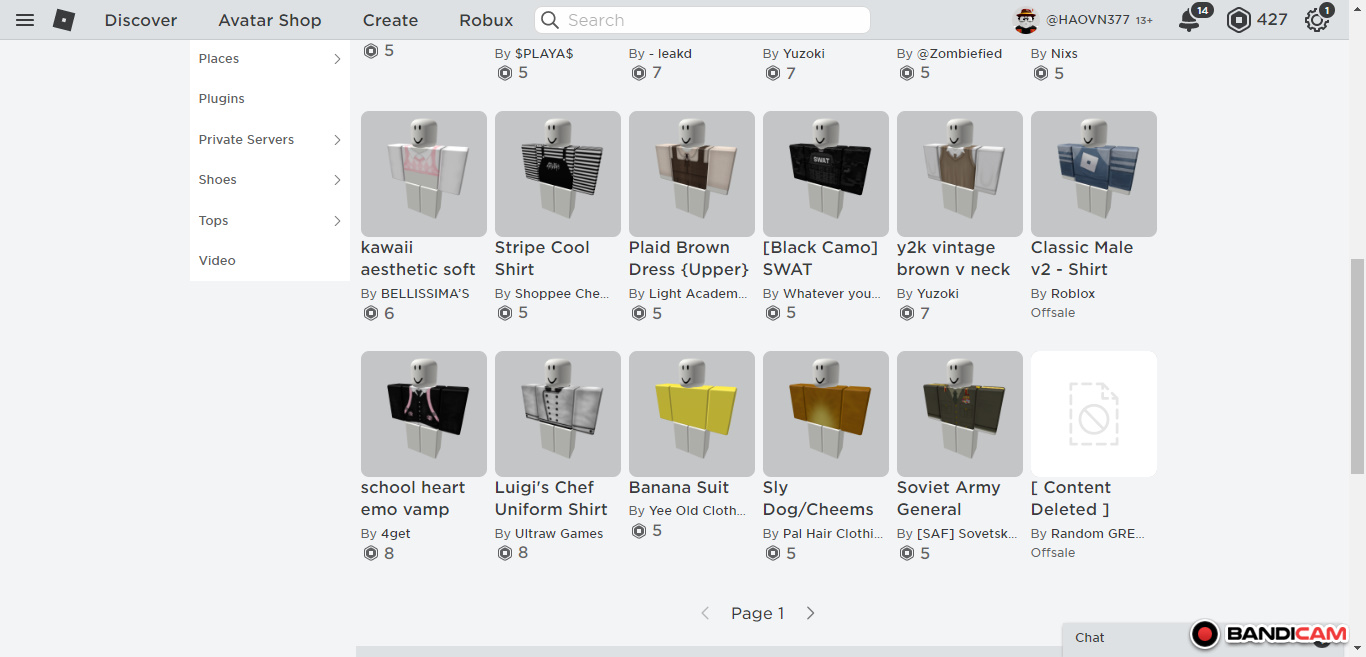1366x657 pixels.
Task: Click the Content Deleted placeholder icon
Action: click(1093, 413)
